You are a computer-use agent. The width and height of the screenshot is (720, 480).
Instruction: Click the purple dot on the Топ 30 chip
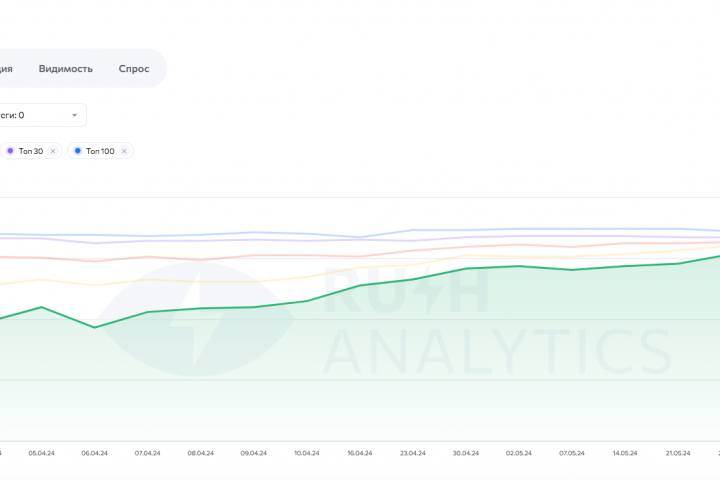tap(10, 151)
